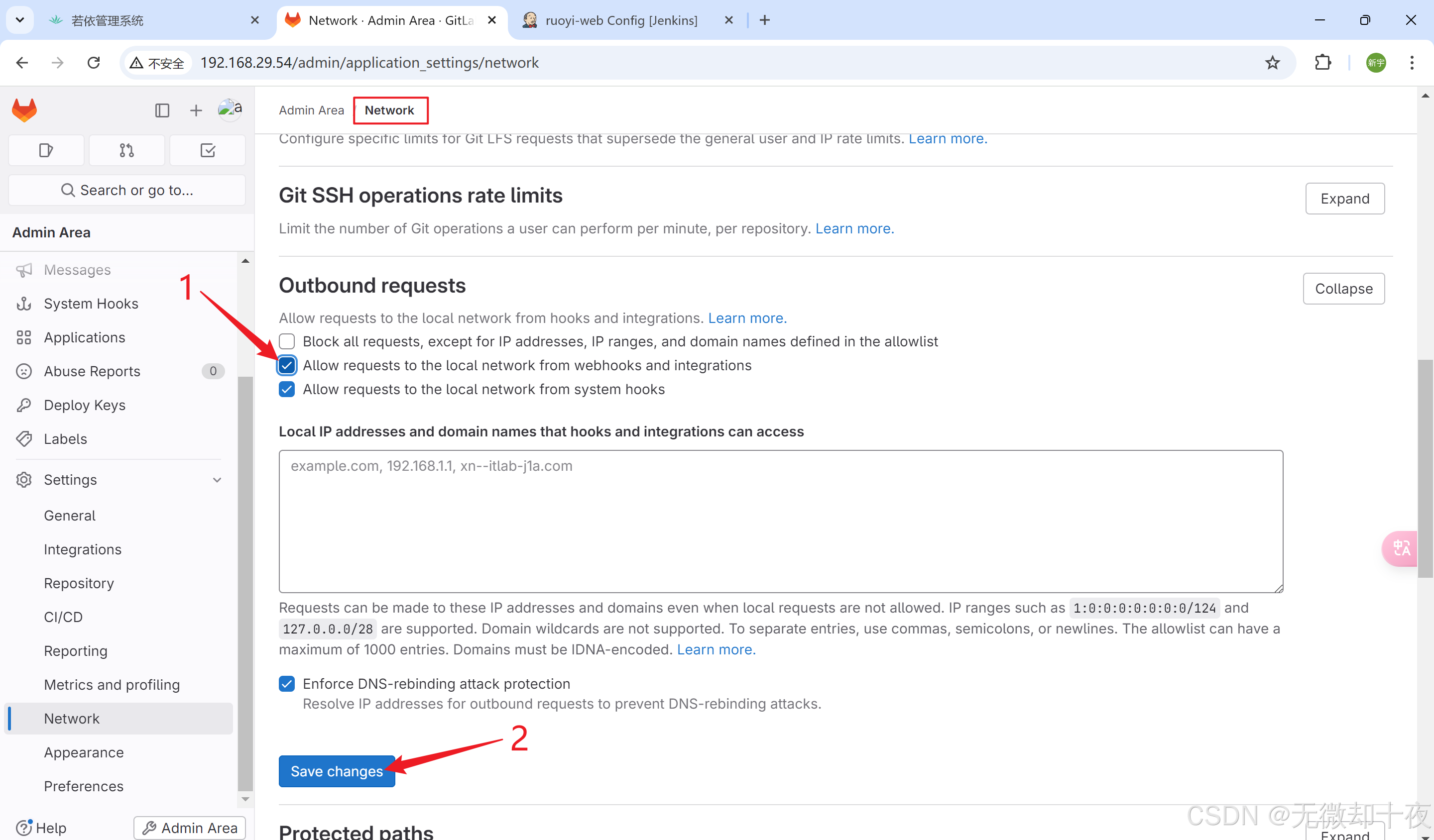Collapse the Settings sidebar menu chevron

pyautogui.click(x=218, y=480)
